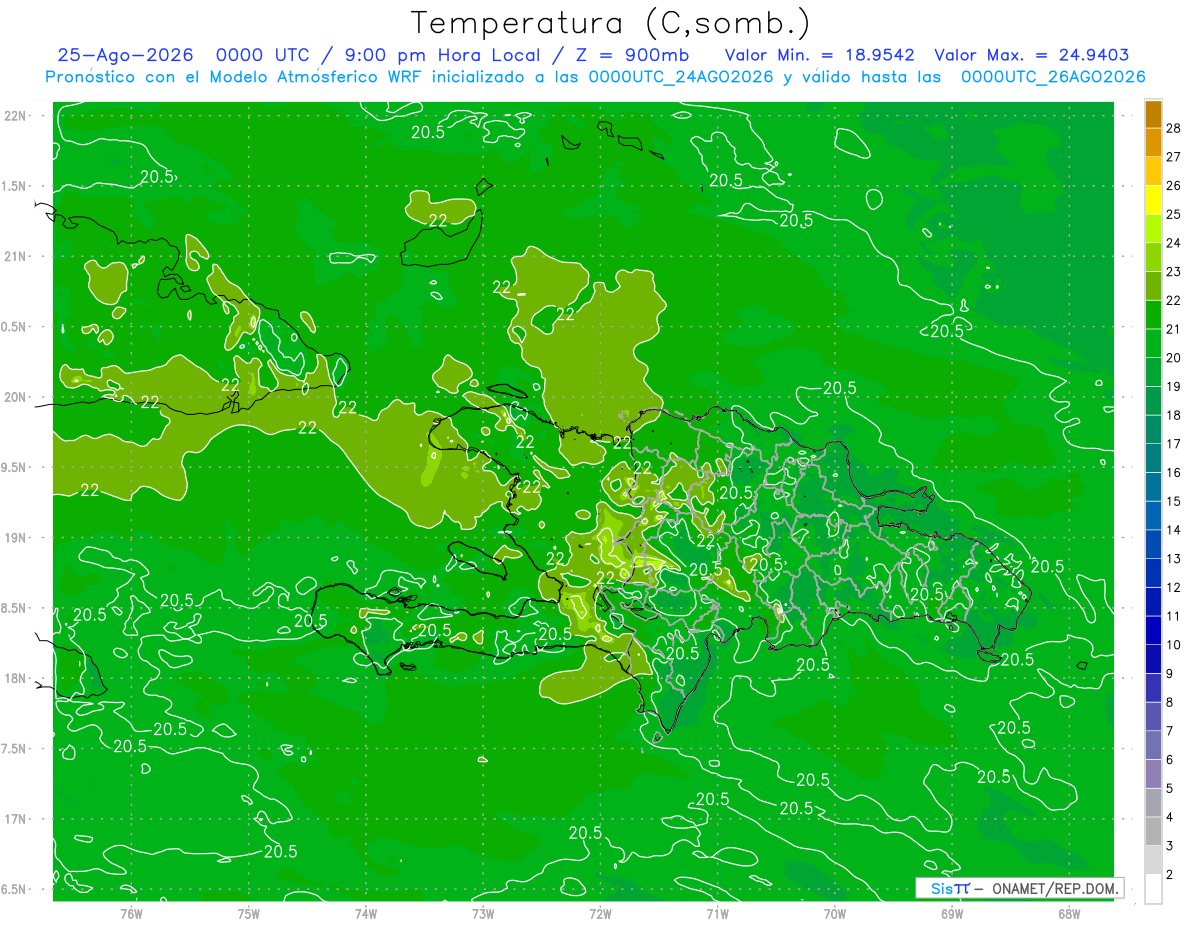
Task: Click the '73W' longitude axis label
Action: point(483,913)
